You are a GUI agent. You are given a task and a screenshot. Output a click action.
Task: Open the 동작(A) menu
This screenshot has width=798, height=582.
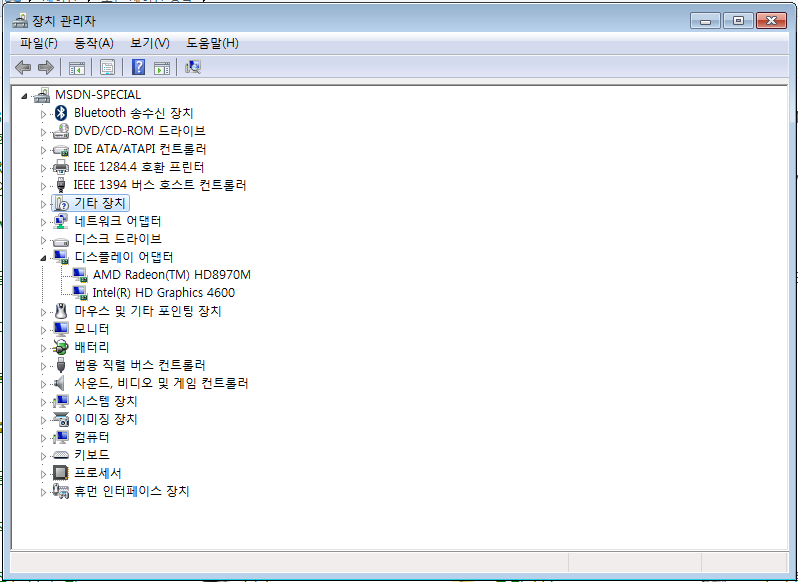tap(94, 43)
